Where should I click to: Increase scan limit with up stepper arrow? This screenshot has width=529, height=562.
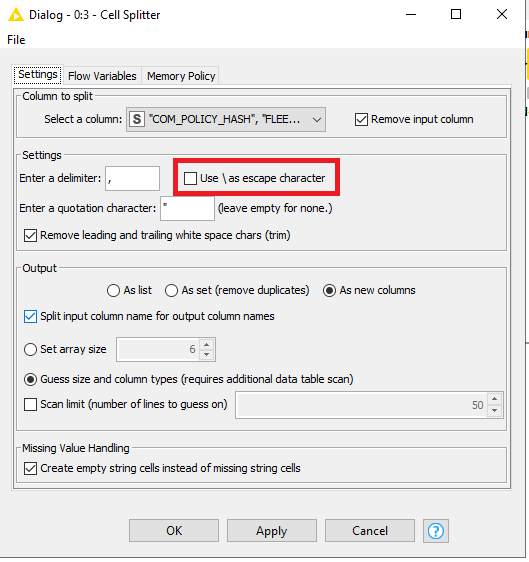(x=495, y=399)
